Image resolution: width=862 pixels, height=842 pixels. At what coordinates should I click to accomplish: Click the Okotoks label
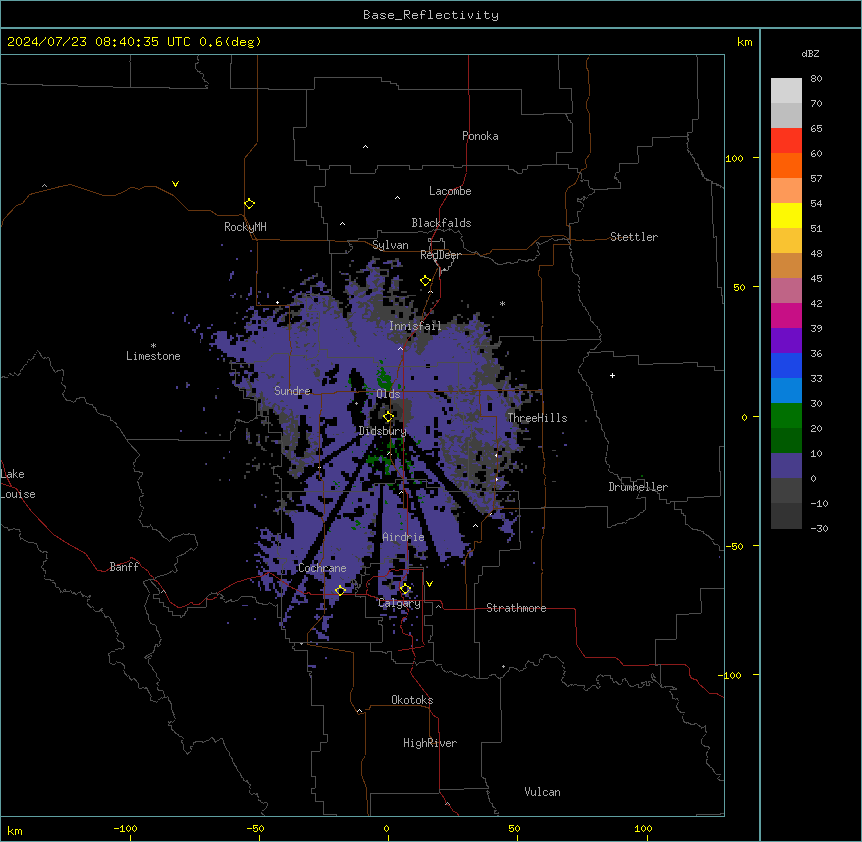coord(412,700)
